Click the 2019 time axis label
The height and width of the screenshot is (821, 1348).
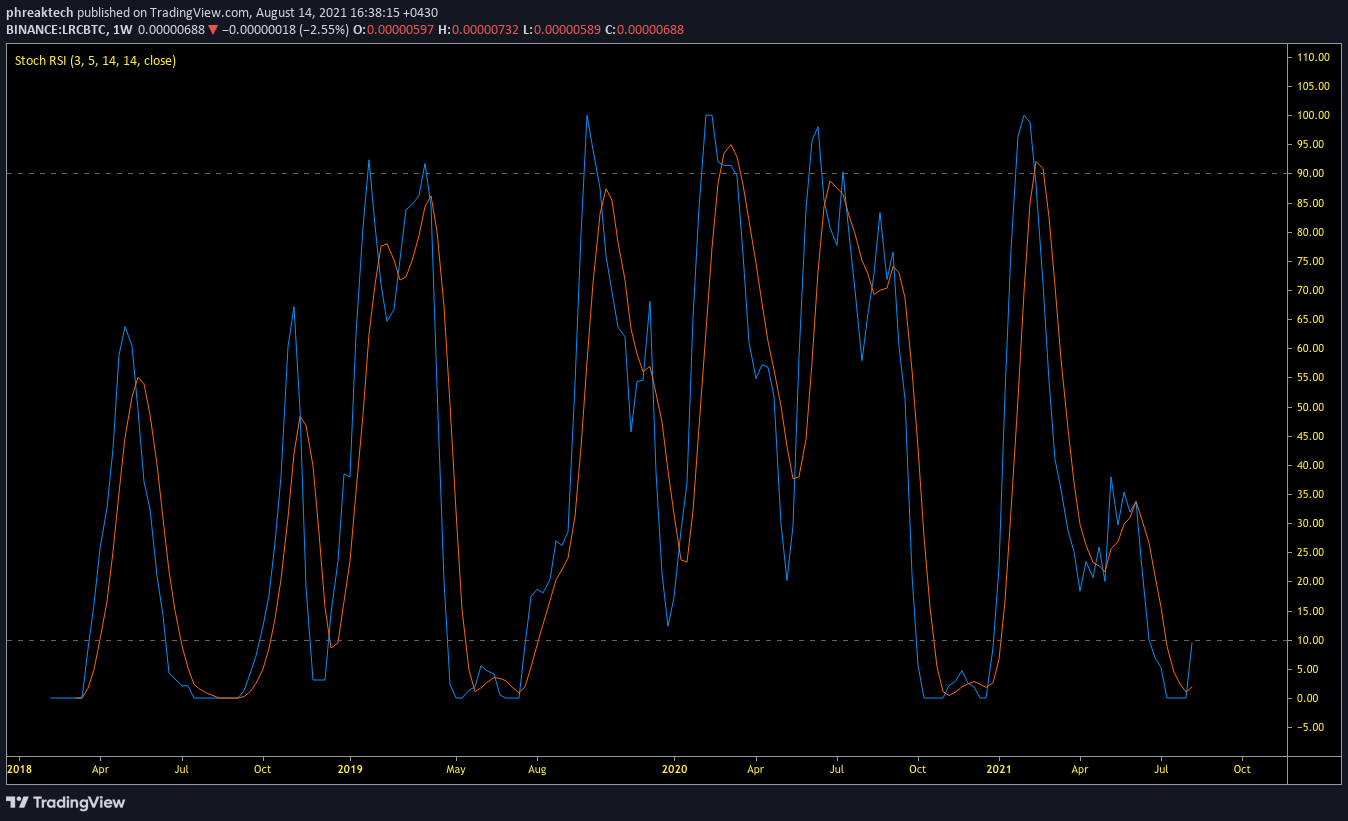[x=350, y=770]
